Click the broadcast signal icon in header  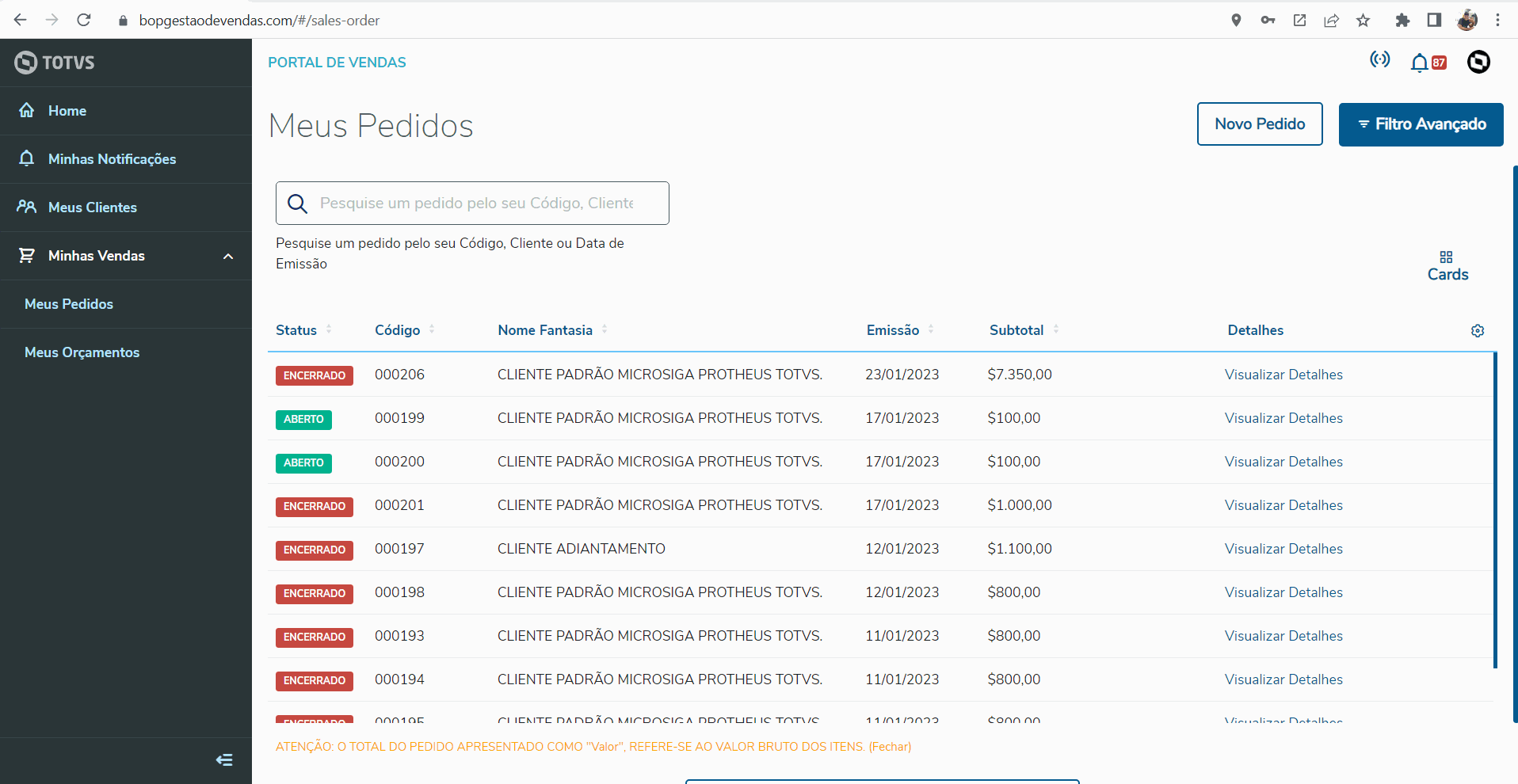pos(1380,59)
